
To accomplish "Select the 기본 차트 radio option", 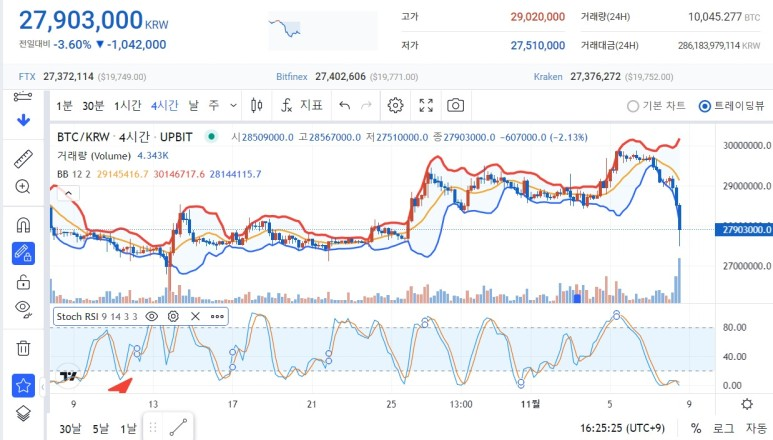I will tap(633, 106).
